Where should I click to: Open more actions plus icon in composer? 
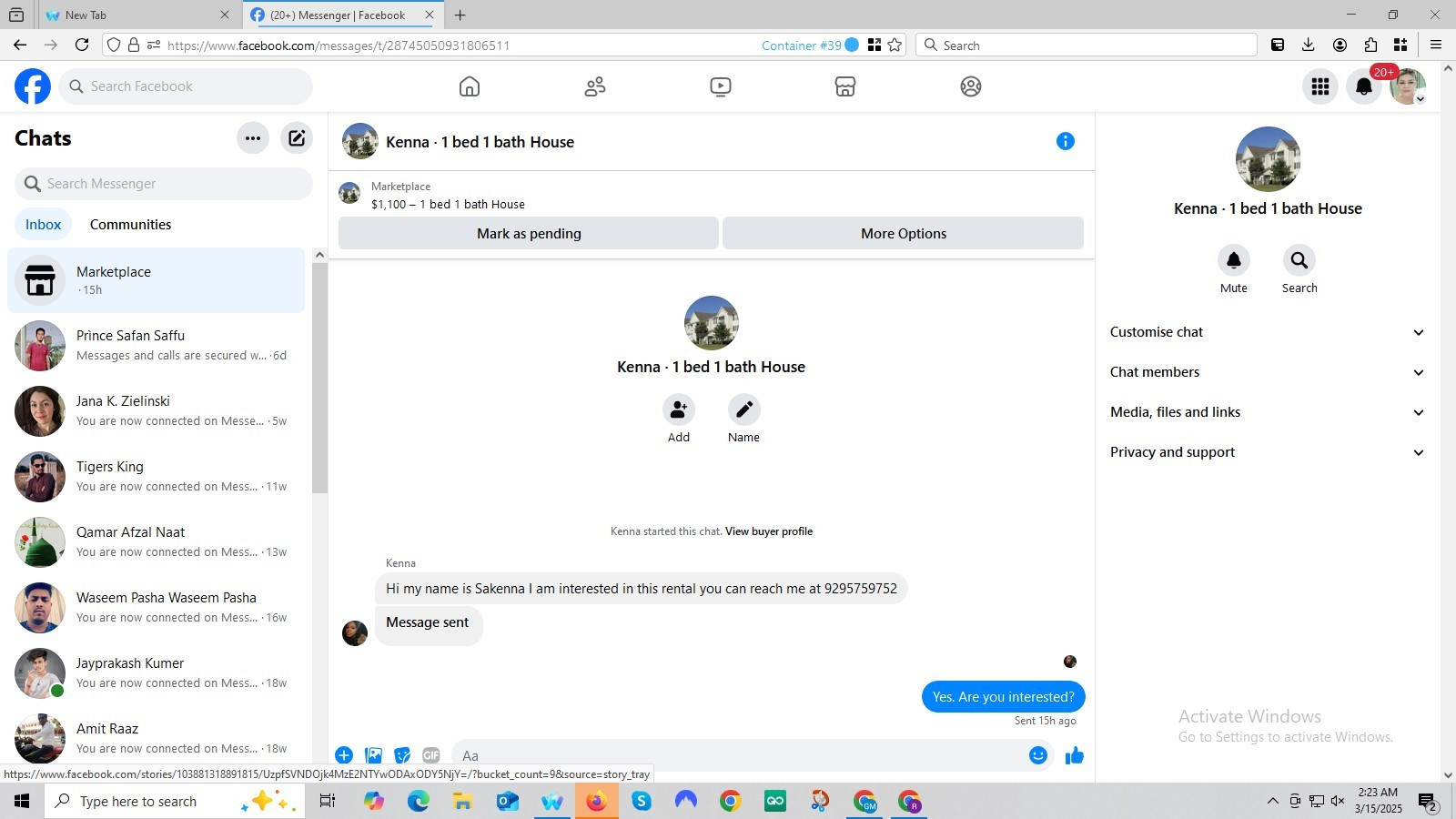344,755
